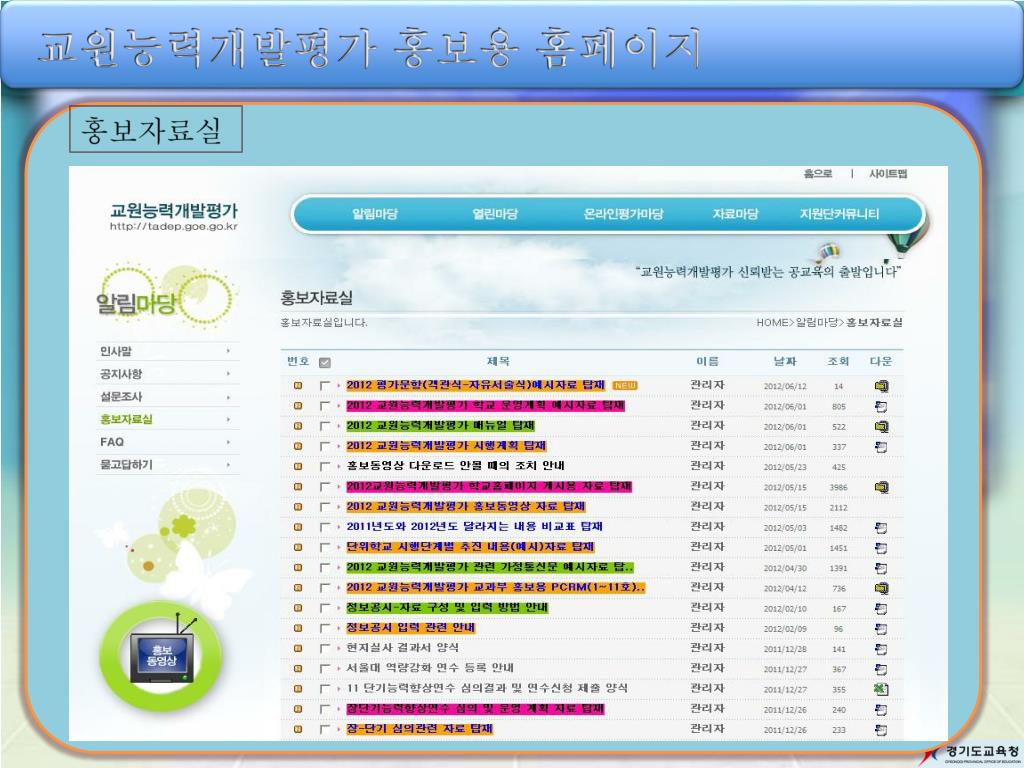Expand the 홍보자료실 sidebar arrow
The image size is (1024, 768).
pyautogui.click(x=228, y=419)
